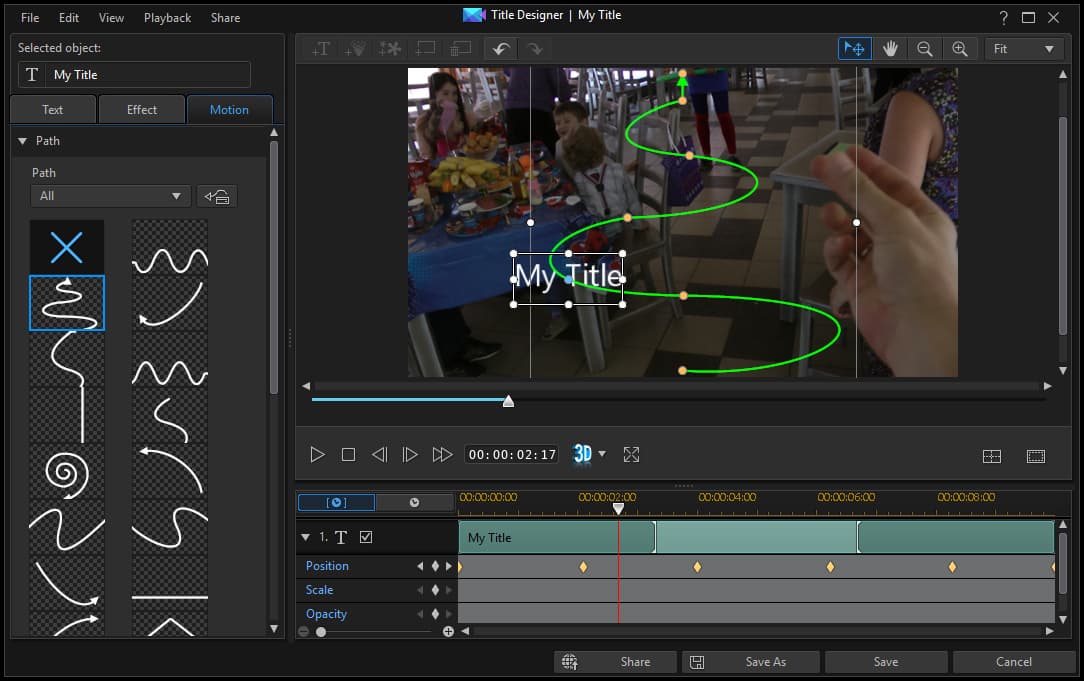Screen dimensions: 1084x681
Task: Click the zoom in magnifier
Action: click(x=960, y=48)
